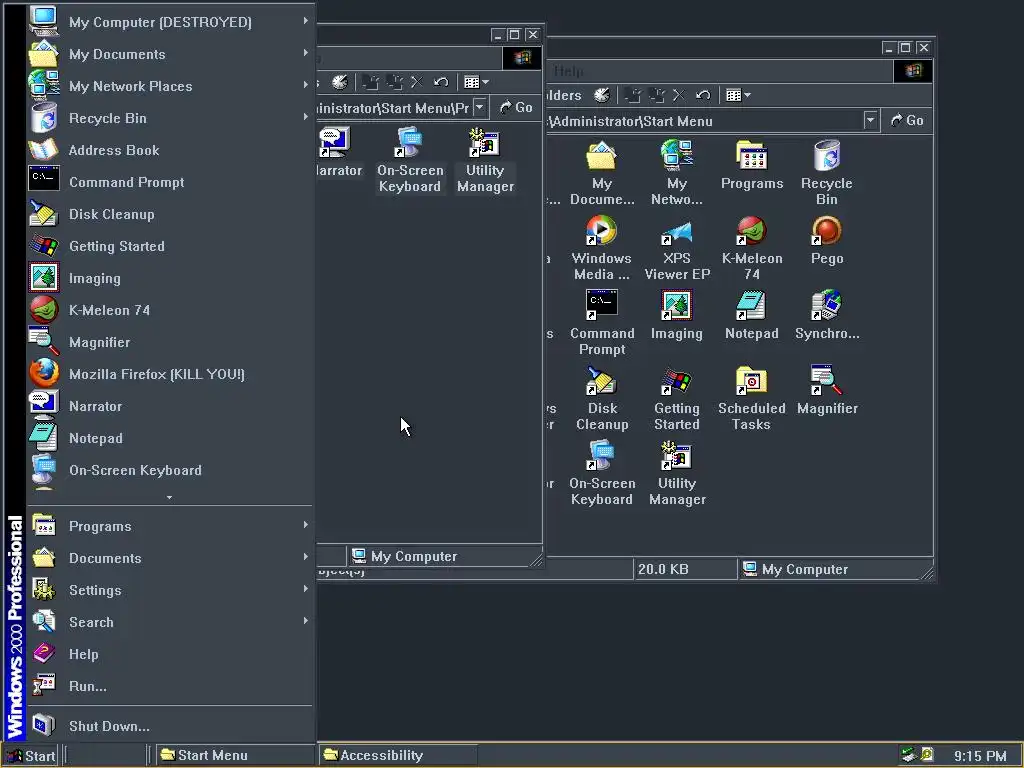The image size is (1024, 768).
Task: Click History icon in Start Menu window toolbar
Action: [601, 95]
